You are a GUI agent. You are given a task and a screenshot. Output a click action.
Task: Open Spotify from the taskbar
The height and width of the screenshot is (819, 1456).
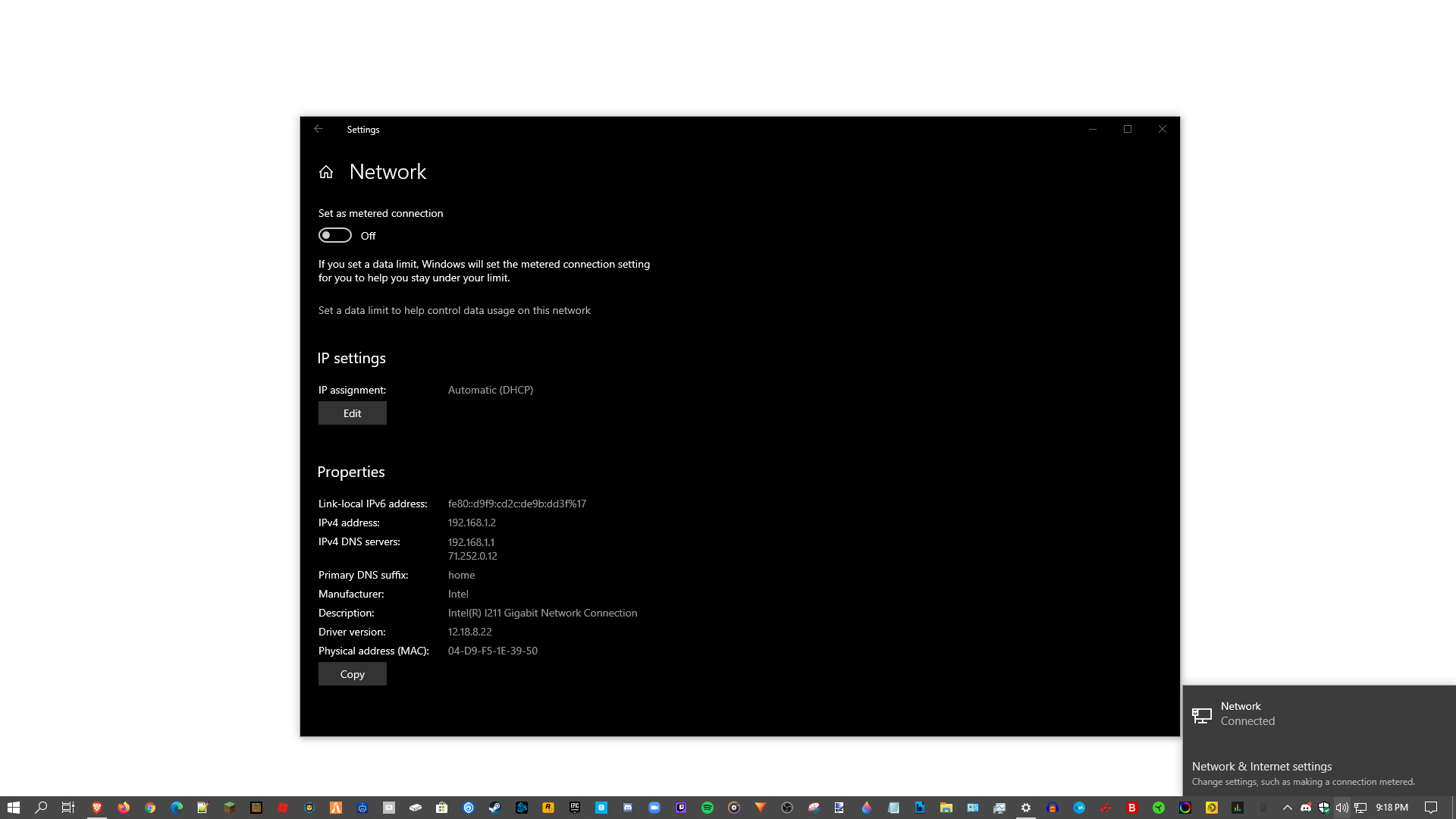[708, 808]
